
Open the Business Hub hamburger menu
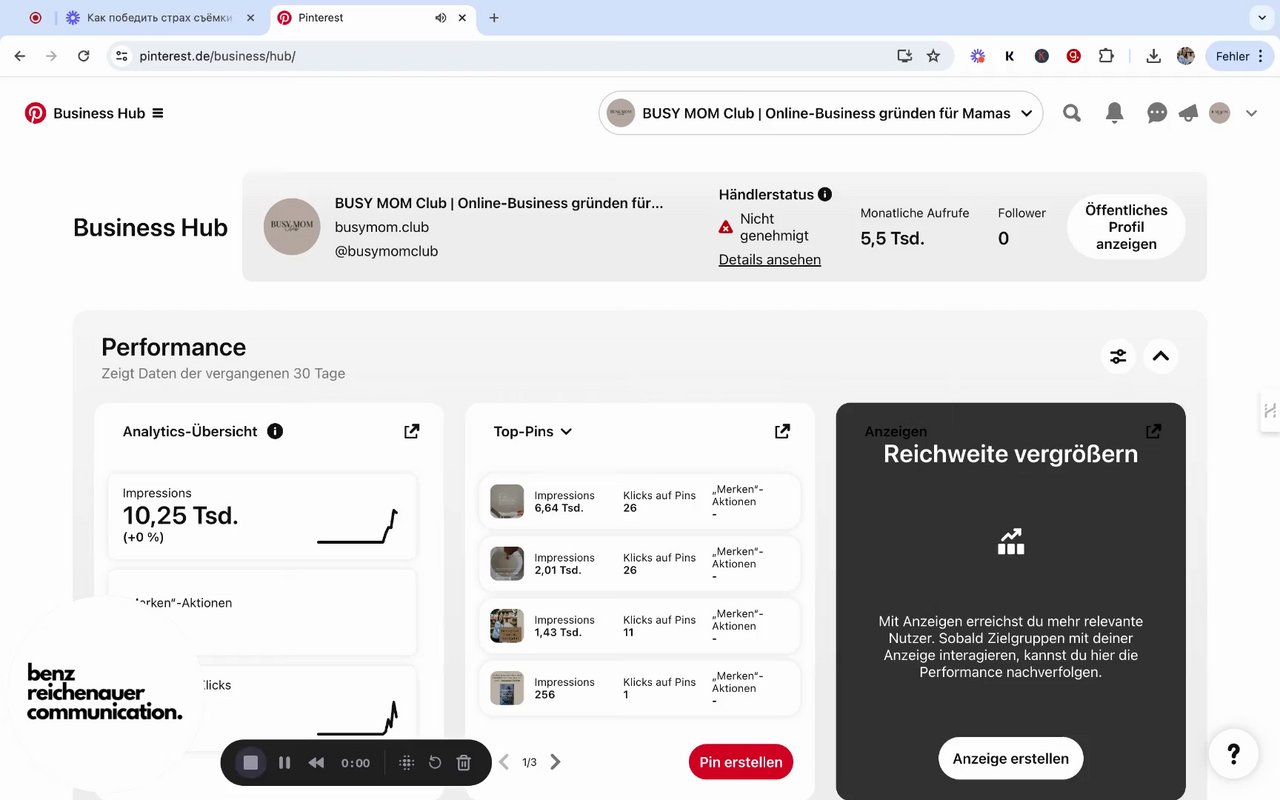tap(157, 113)
